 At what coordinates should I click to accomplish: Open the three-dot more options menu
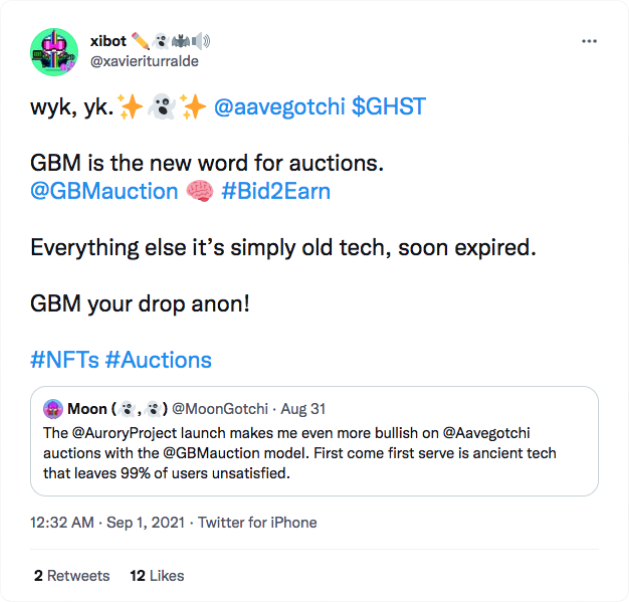click(589, 42)
